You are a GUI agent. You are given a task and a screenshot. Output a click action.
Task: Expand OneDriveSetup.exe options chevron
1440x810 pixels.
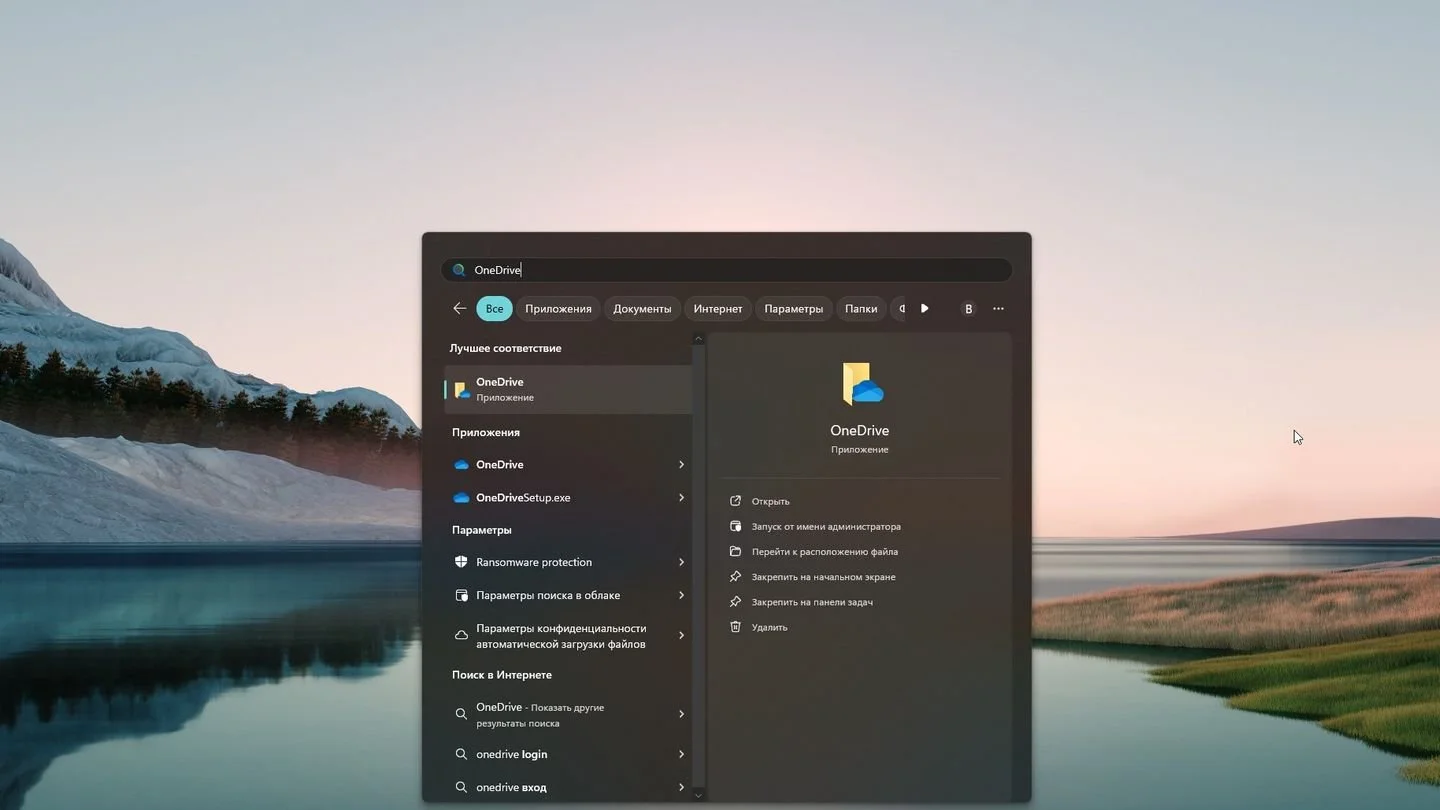point(681,498)
